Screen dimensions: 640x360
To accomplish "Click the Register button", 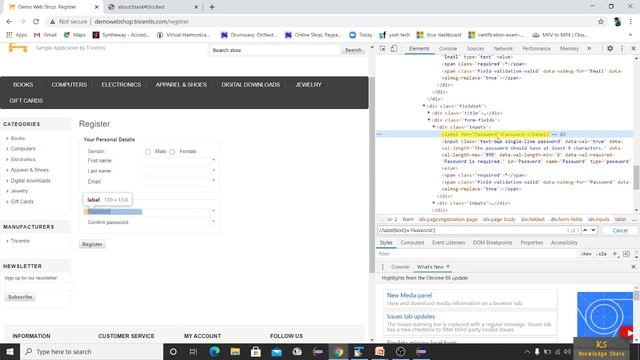I will tap(92, 244).
